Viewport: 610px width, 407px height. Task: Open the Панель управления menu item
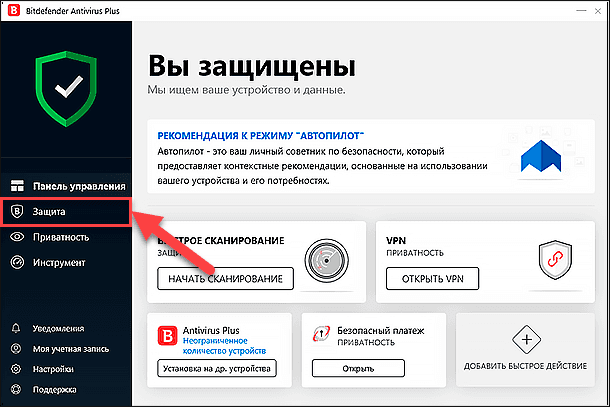click(66, 186)
